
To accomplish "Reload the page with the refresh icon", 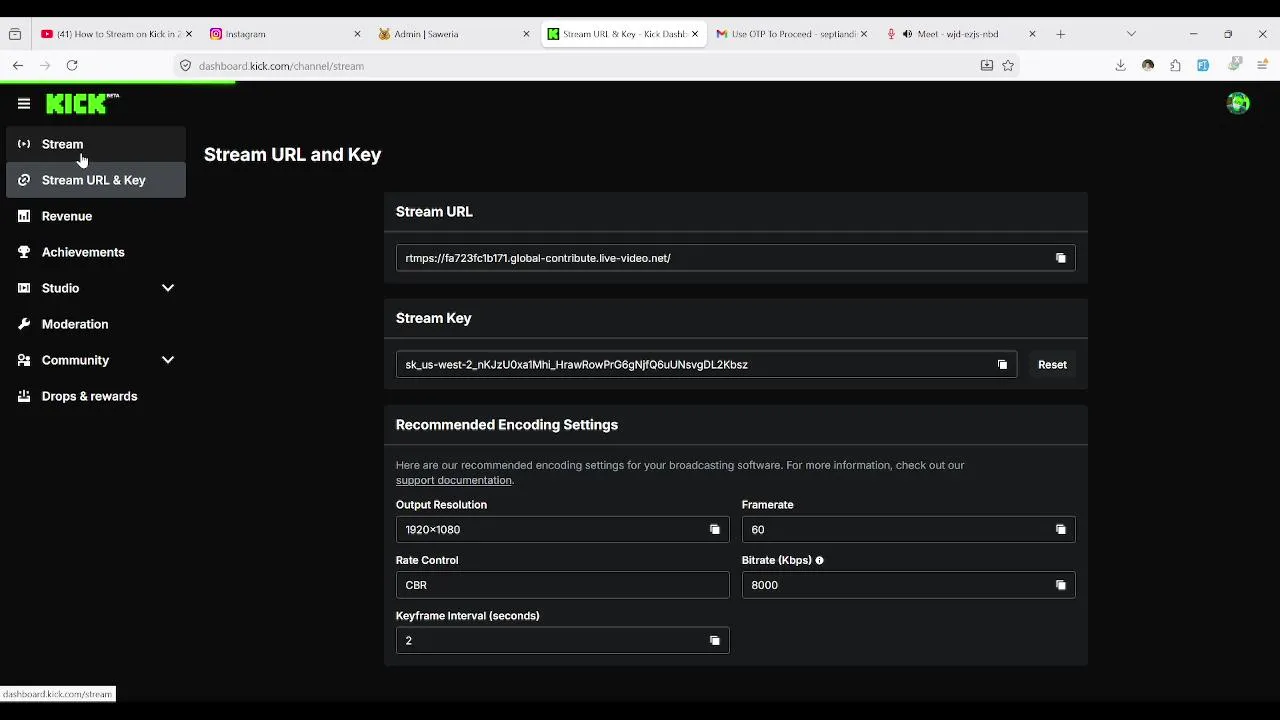I will [x=72, y=65].
